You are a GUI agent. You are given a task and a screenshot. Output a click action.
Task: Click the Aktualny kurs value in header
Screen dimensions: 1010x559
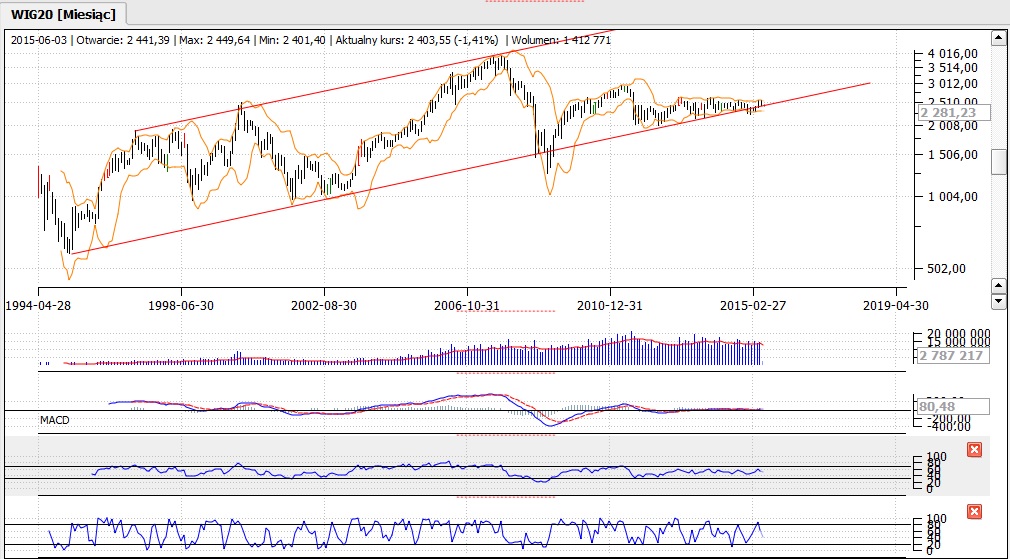[x=455, y=40]
